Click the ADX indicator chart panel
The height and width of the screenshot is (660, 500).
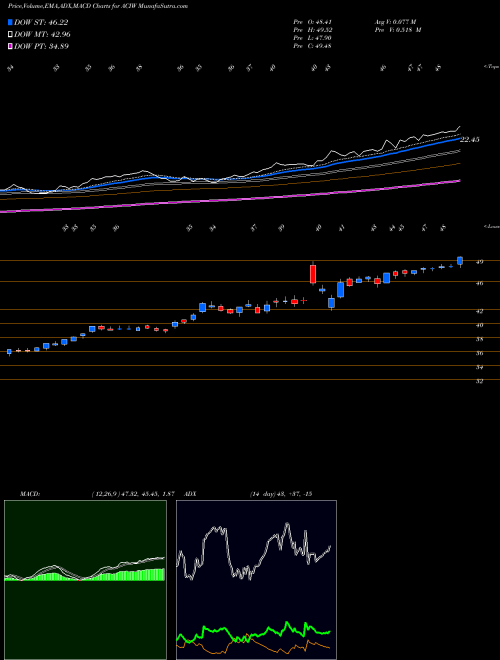(x=256, y=580)
